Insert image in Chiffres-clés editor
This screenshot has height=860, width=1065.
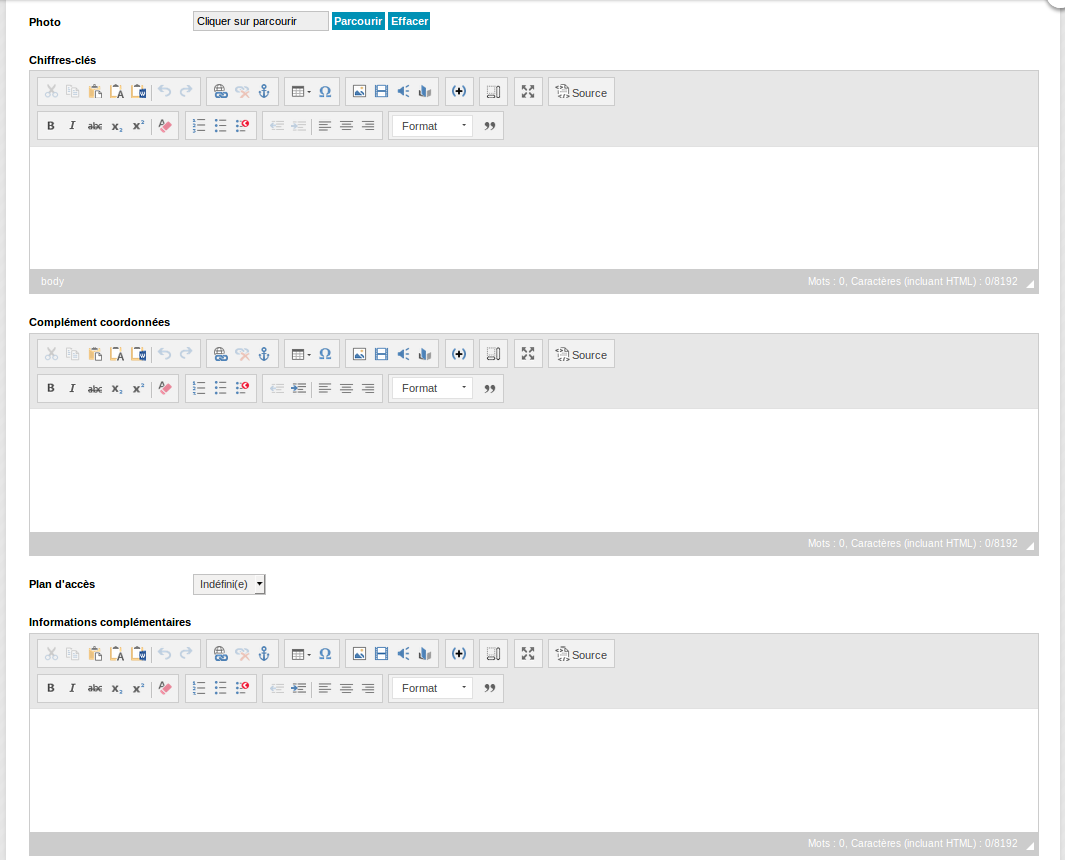pos(359,91)
